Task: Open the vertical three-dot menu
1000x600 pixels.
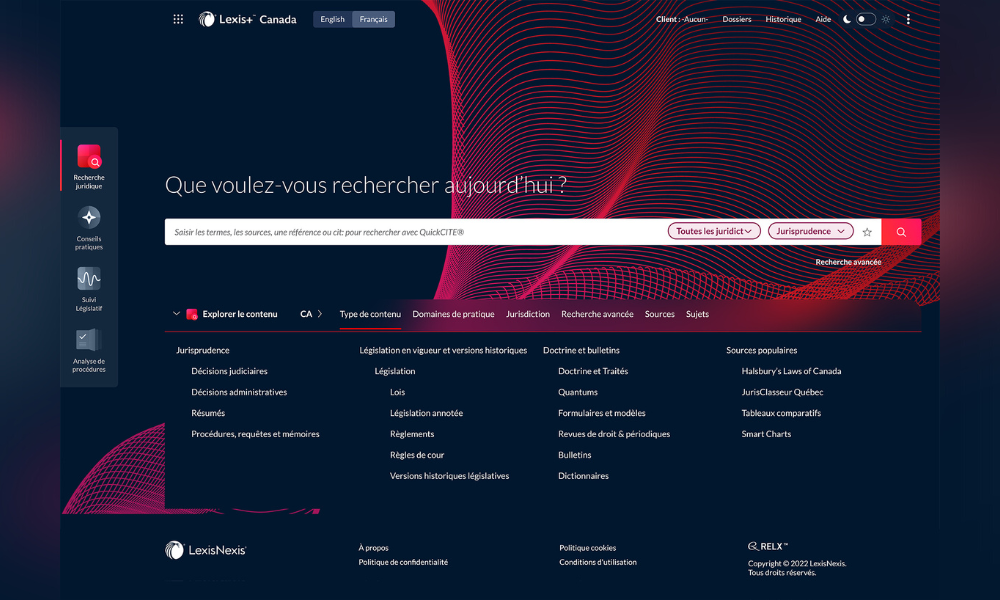Action: (908, 19)
